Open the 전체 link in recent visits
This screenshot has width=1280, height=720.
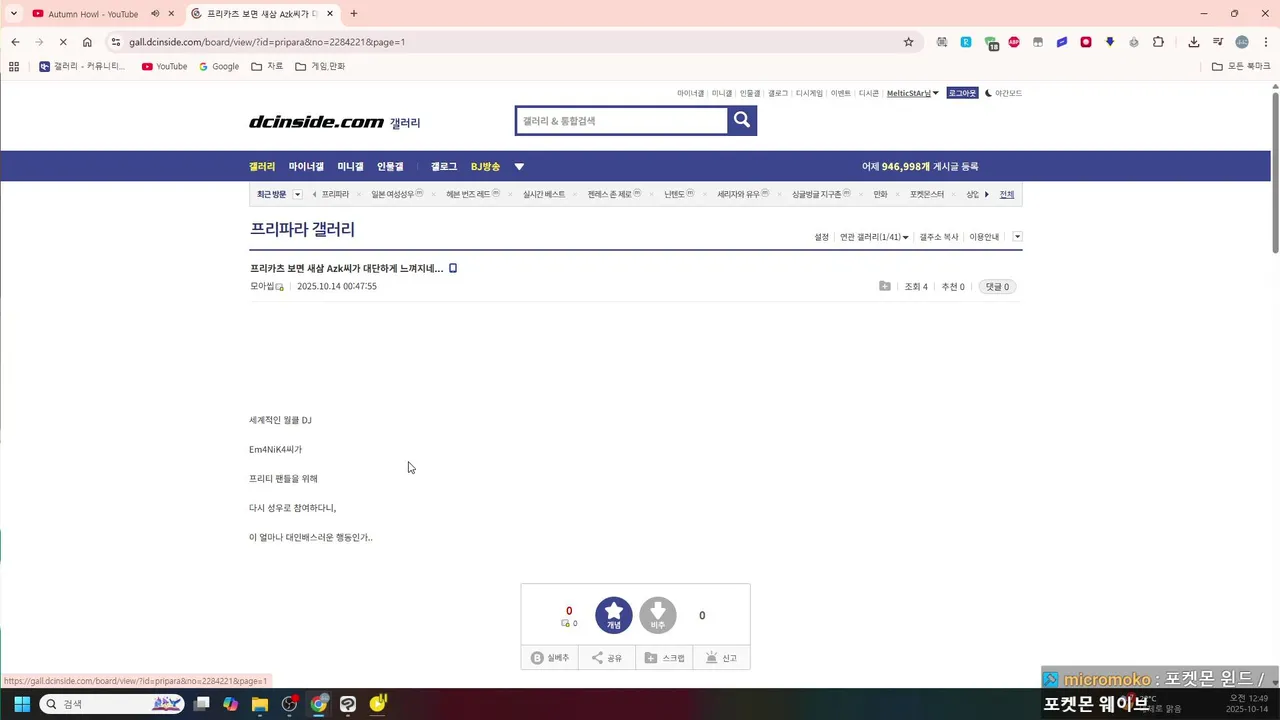1007,194
